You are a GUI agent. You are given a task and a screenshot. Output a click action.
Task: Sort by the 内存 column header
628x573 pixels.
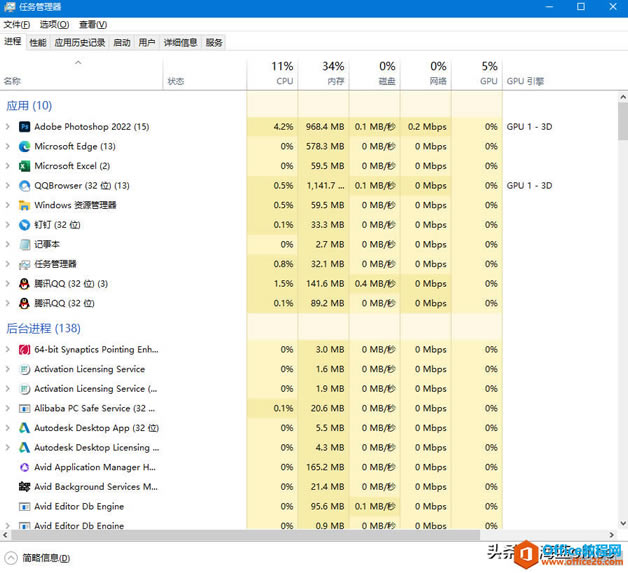tap(324, 74)
